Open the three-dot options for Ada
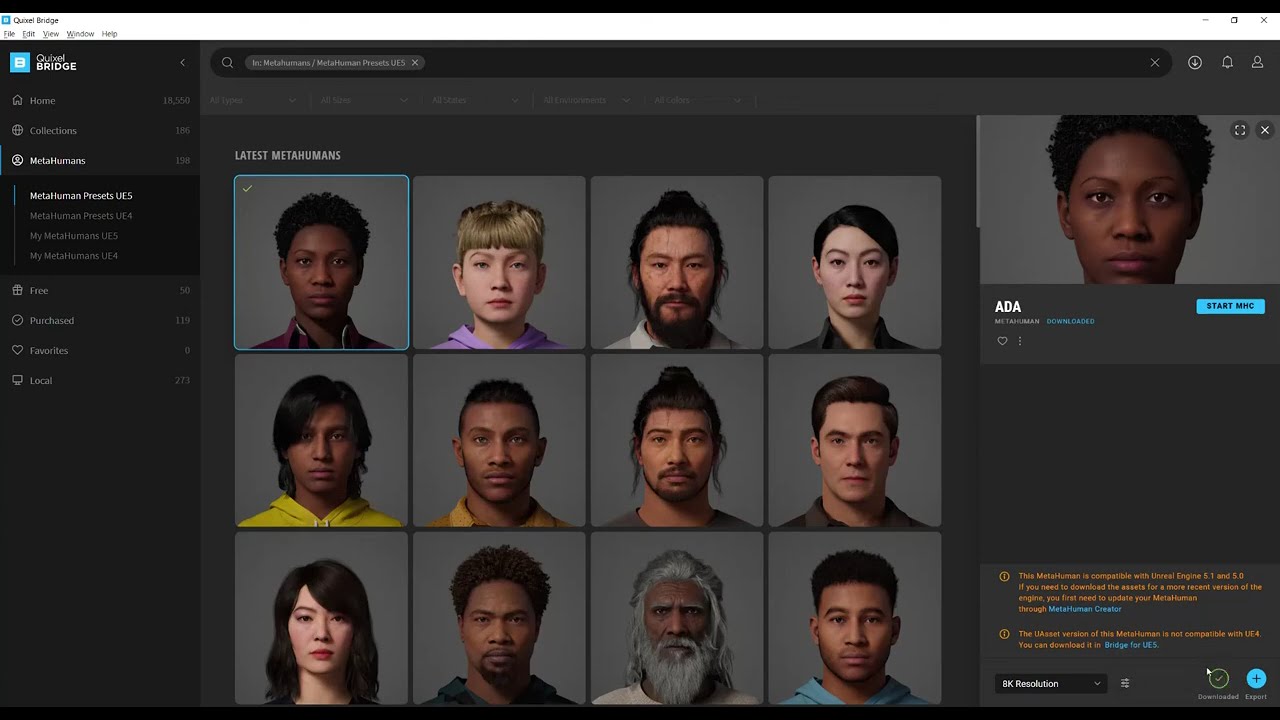Viewport: 1280px width, 720px height. (1020, 341)
